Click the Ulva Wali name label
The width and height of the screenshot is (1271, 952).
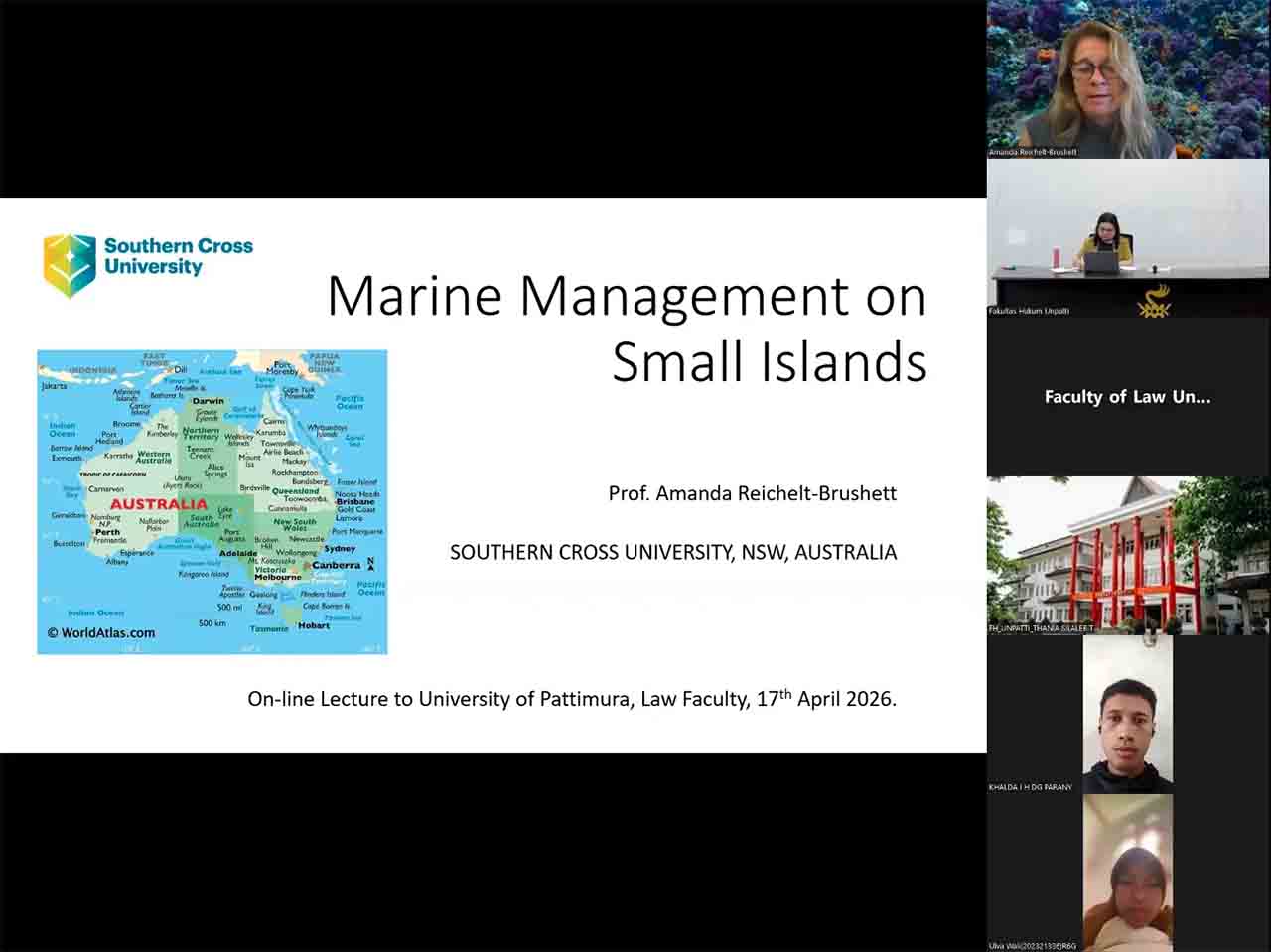1033,946
